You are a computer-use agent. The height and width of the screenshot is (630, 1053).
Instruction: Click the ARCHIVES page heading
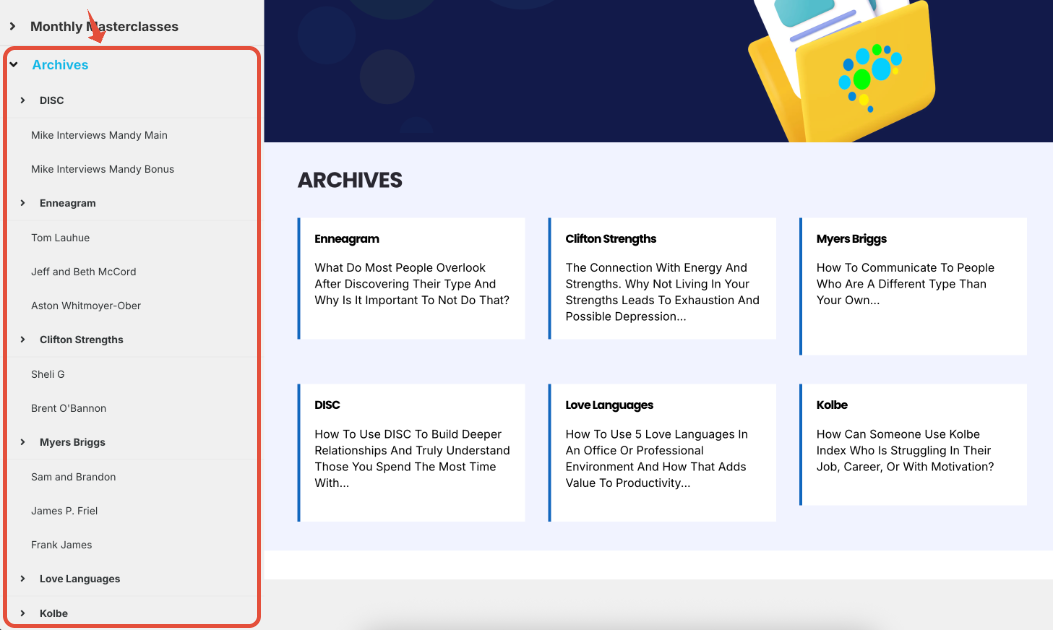[x=350, y=180]
